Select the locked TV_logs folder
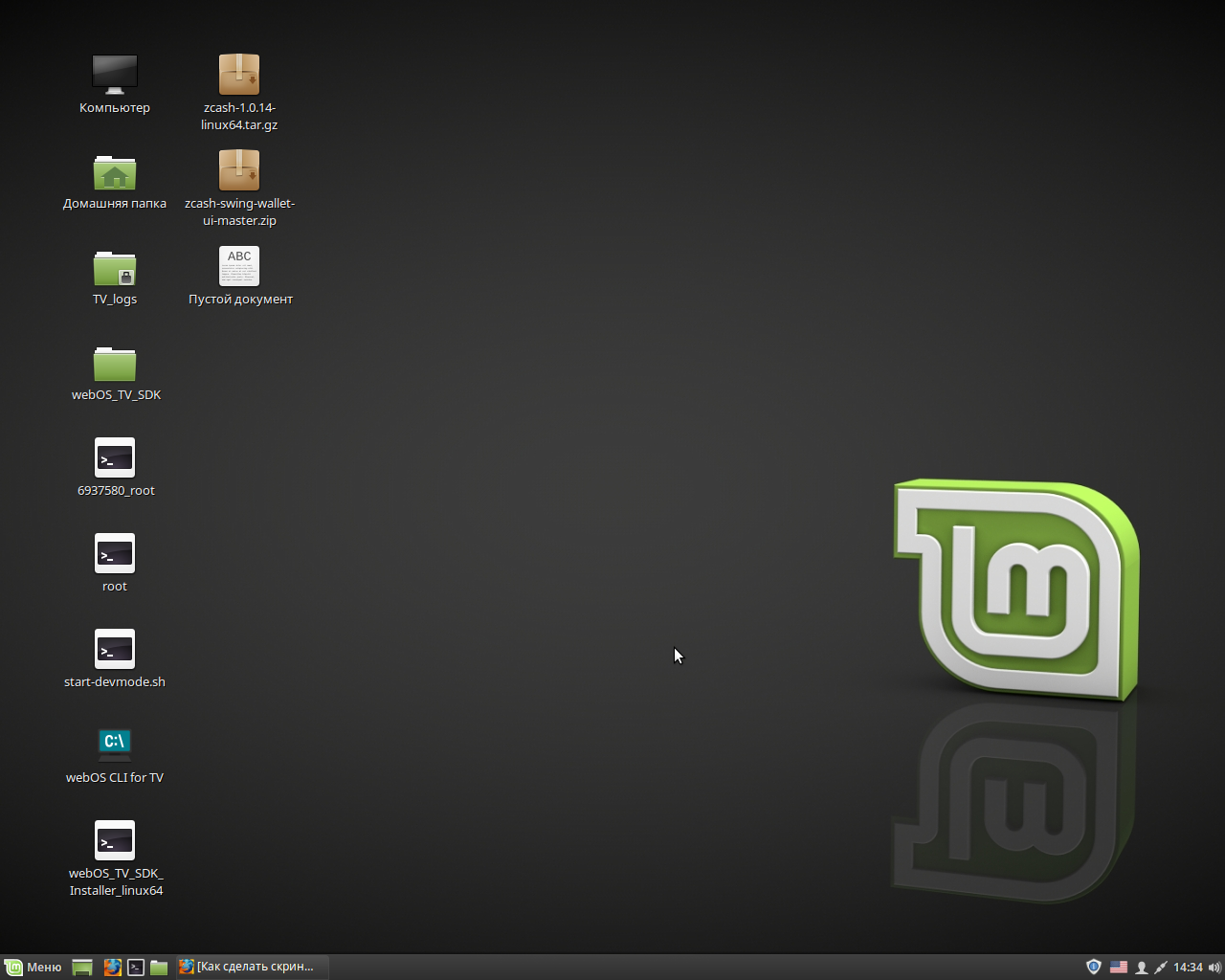 click(x=115, y=268)
